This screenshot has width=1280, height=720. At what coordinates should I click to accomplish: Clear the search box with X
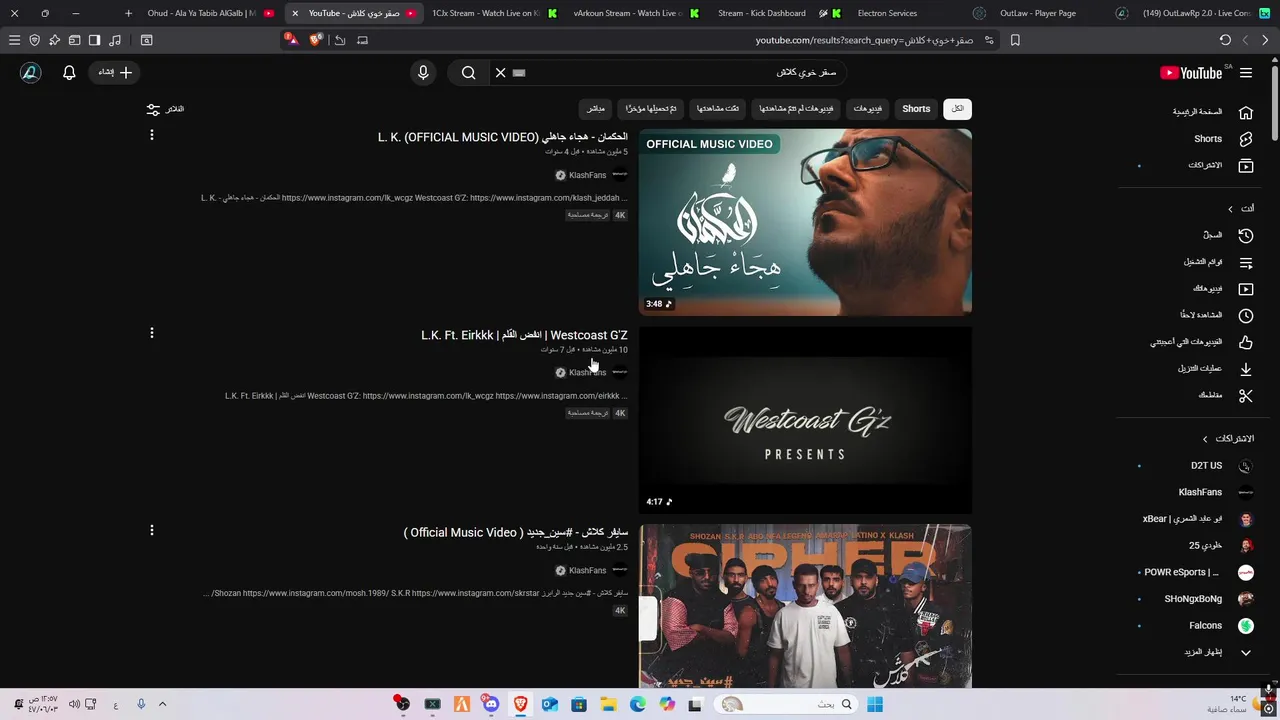coord(501,73)
